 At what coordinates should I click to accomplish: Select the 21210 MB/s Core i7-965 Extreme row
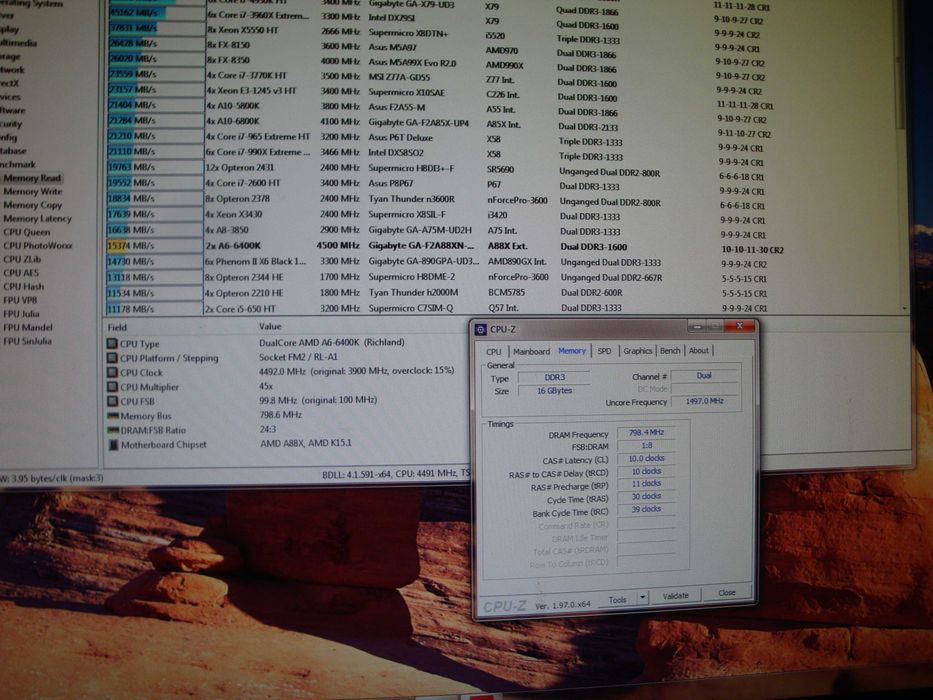tap(436, 137)
